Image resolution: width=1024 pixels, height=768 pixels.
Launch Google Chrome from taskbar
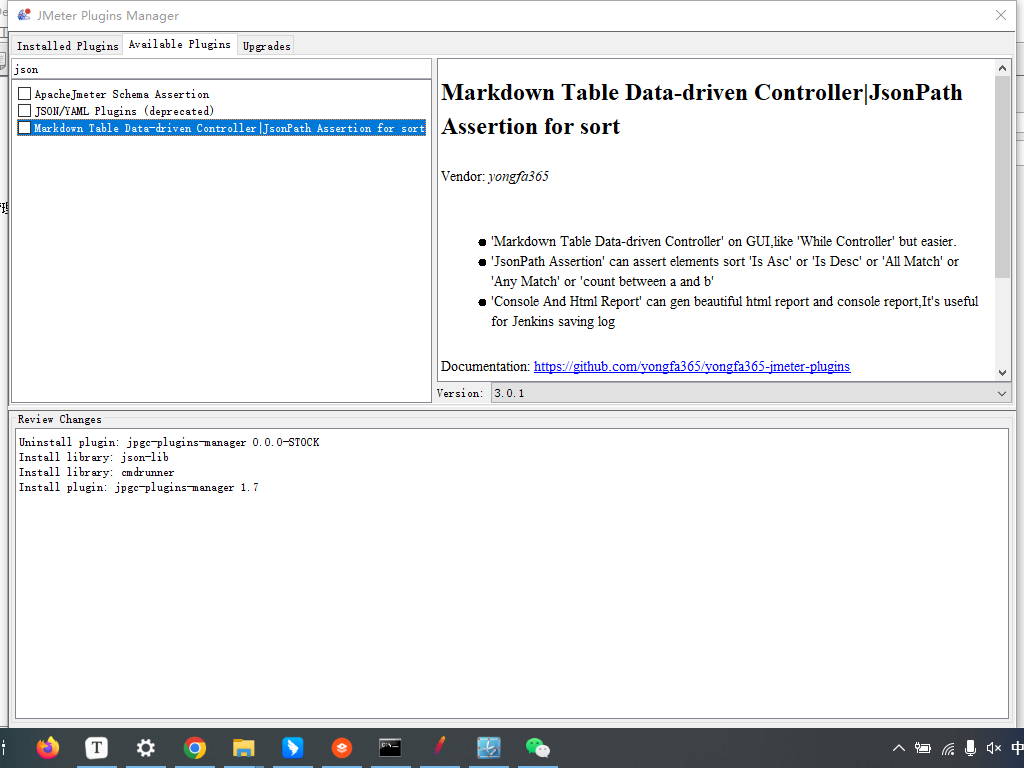click(195, 748)
